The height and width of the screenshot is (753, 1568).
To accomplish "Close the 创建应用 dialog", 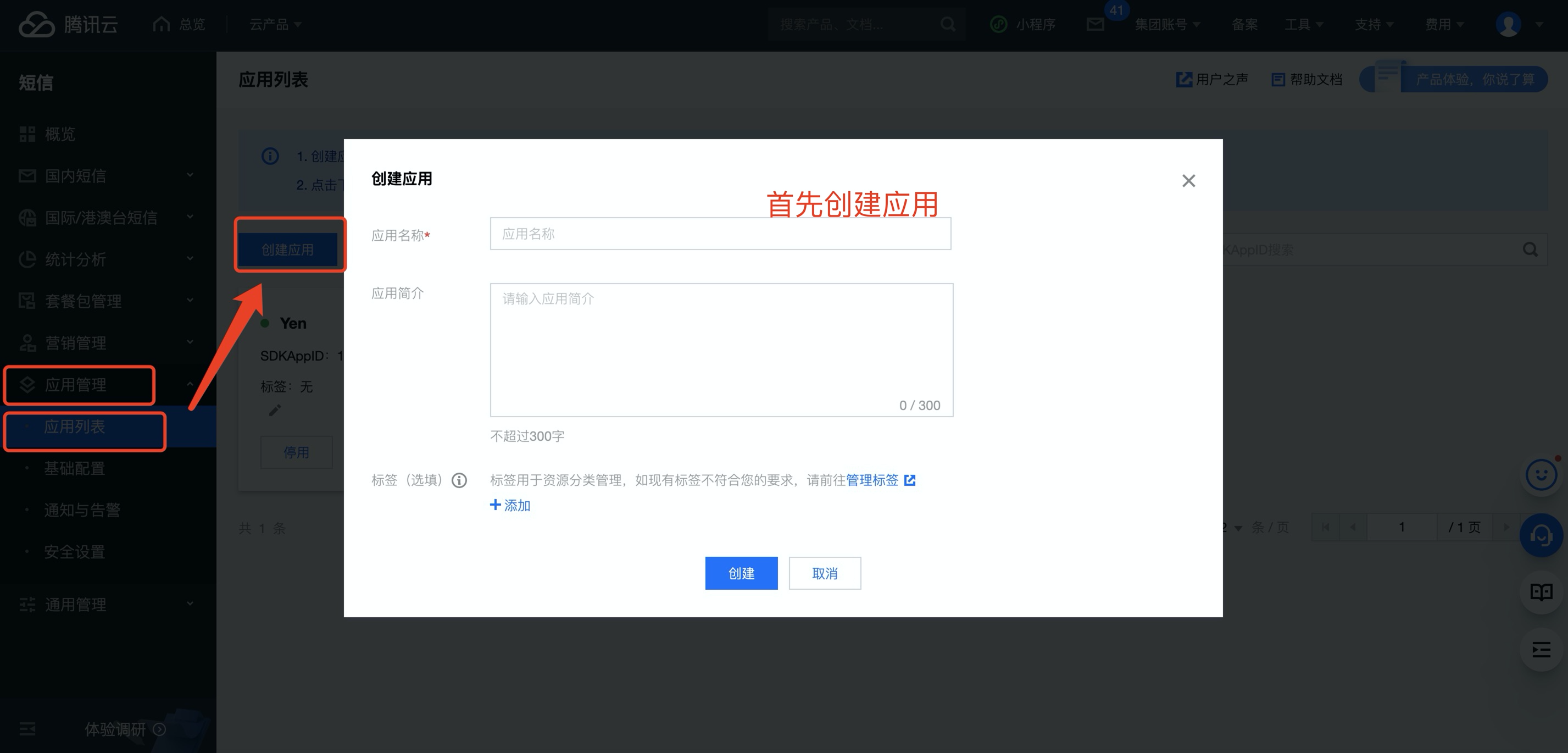I will pyautogui.click(x=1188, y=181).
